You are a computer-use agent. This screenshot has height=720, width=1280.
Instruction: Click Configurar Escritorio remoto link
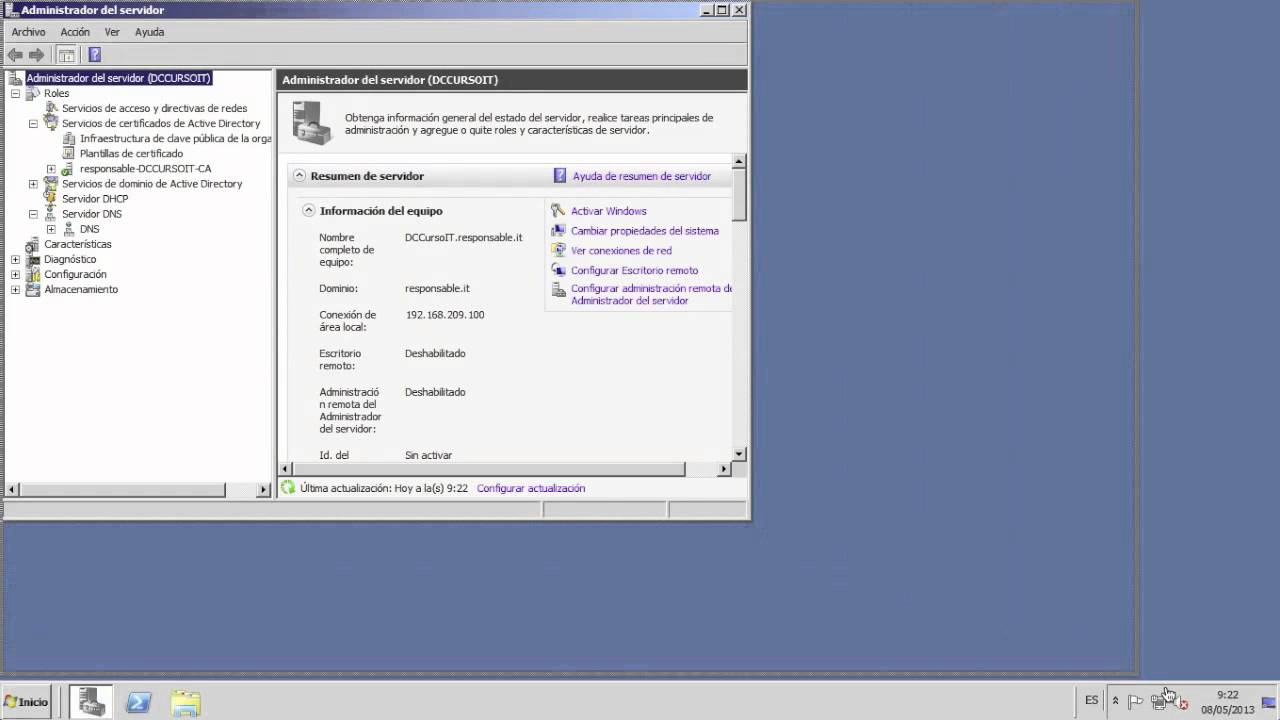coord(634,271)
